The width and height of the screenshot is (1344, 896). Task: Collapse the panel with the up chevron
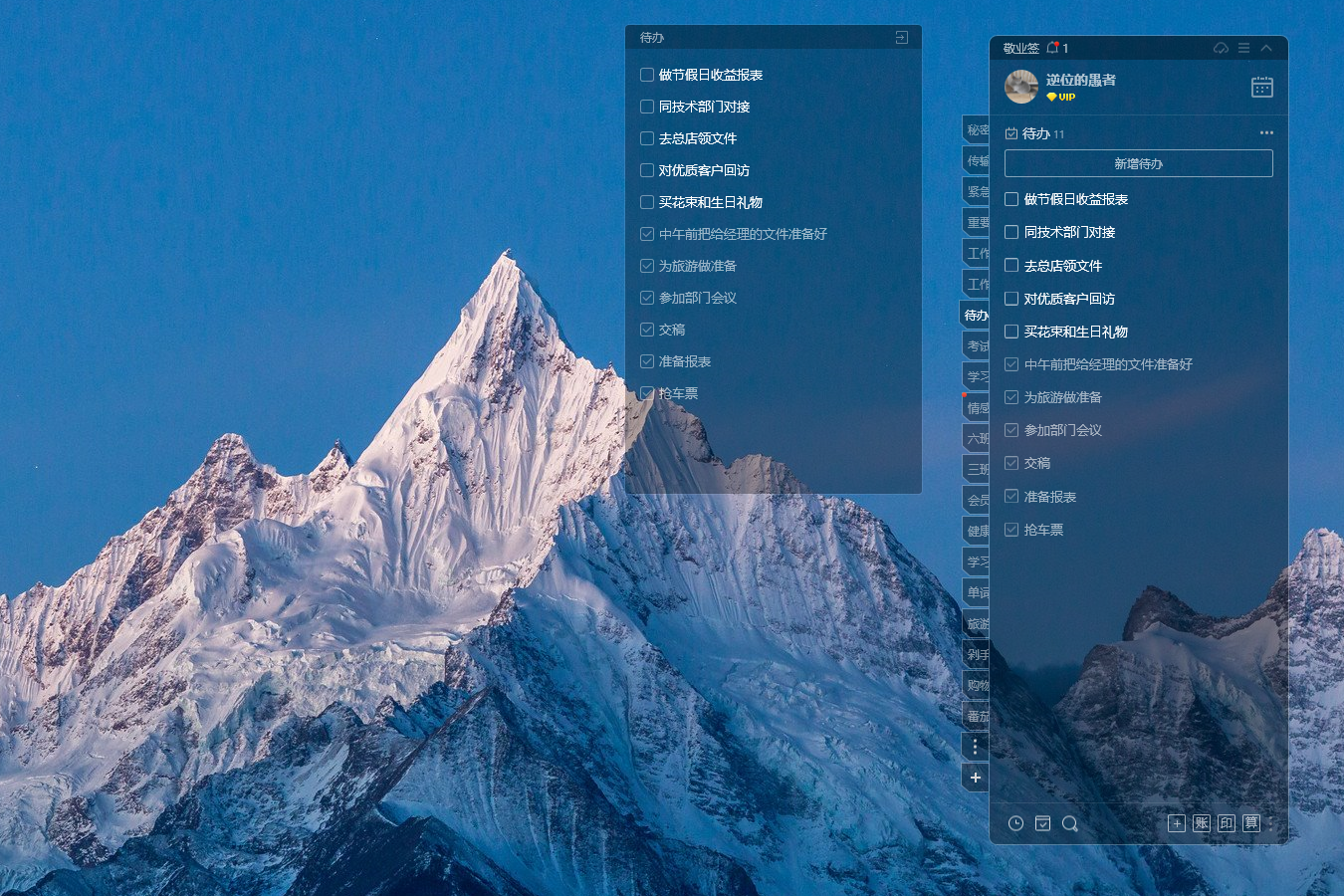(1266, 48)
